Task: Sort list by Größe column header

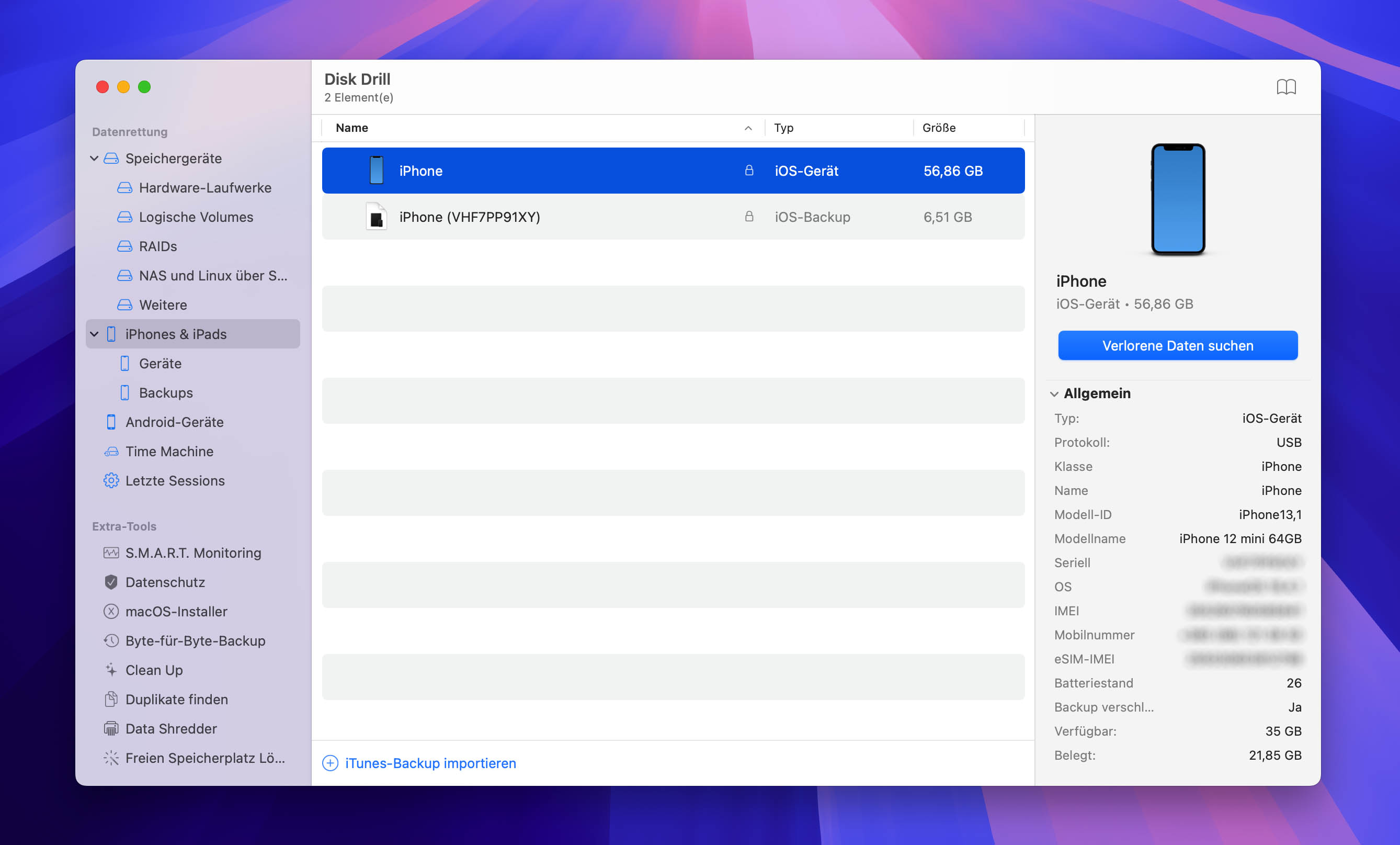Action: (939, 128)
